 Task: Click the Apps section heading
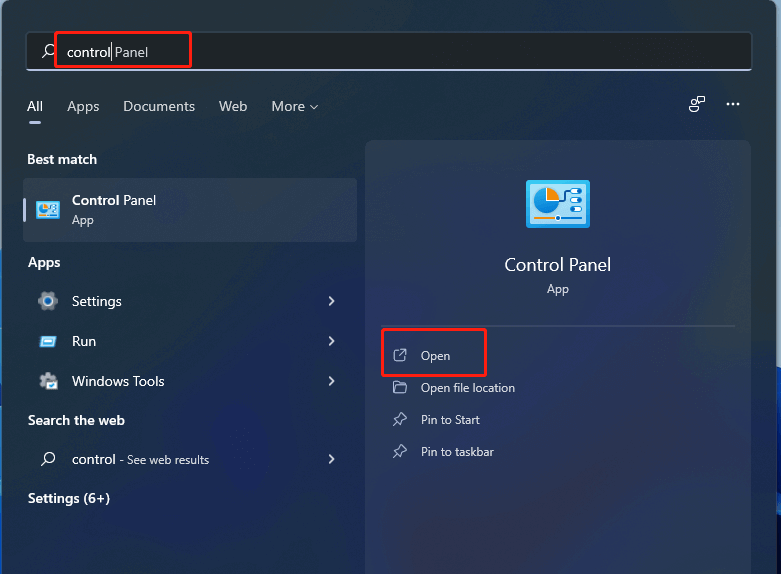coord(44,263)
